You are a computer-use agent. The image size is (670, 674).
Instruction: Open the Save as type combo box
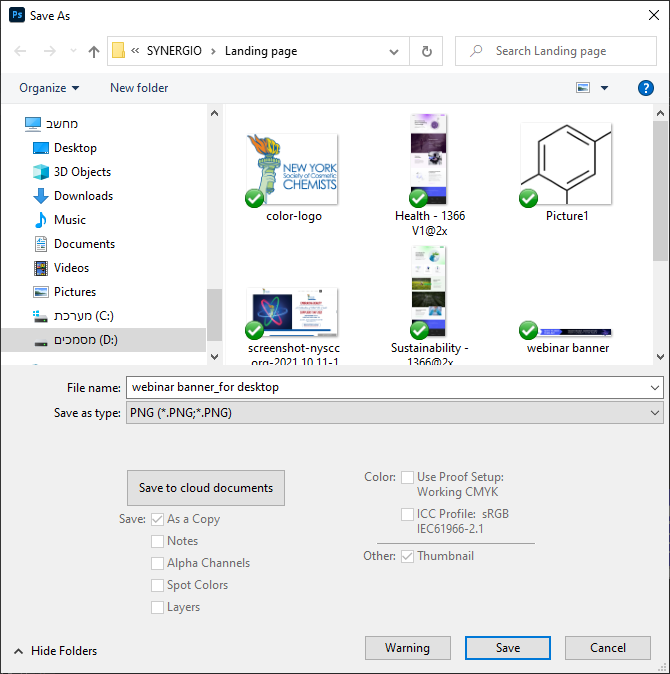(395, 413)
